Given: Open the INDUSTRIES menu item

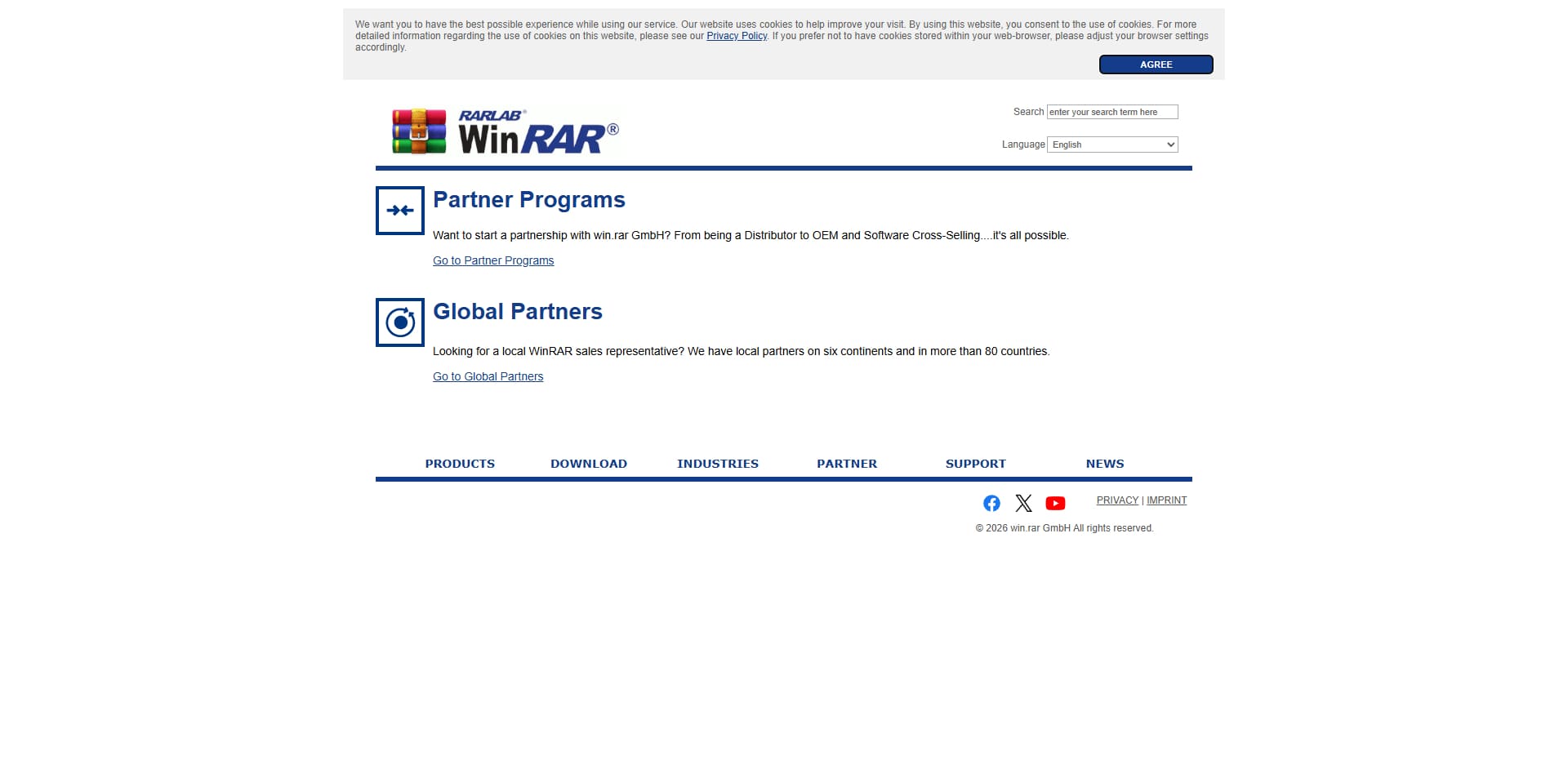Looking at the screenshot, I should pyautogui.click(x=718, y=464).
